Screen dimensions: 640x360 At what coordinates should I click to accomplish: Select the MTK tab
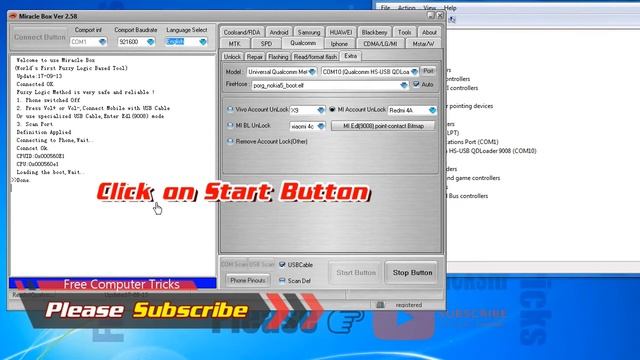(x=234, y=44)
